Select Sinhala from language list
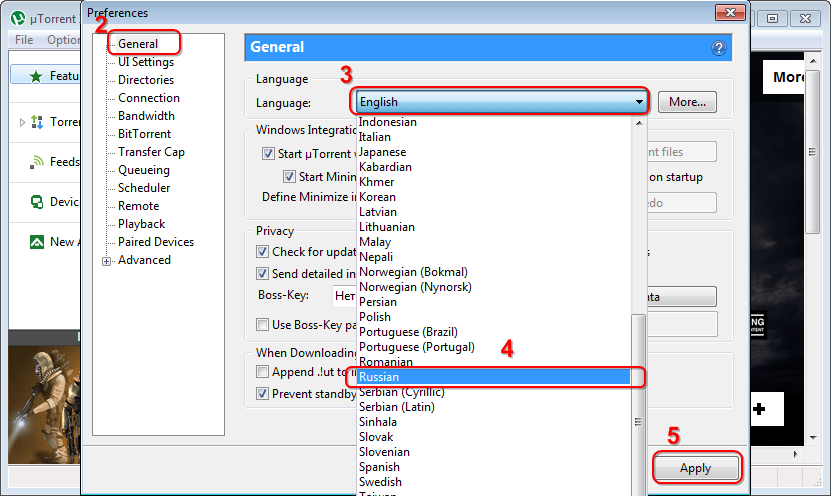The image size is (831, 496). coord(494,422)
